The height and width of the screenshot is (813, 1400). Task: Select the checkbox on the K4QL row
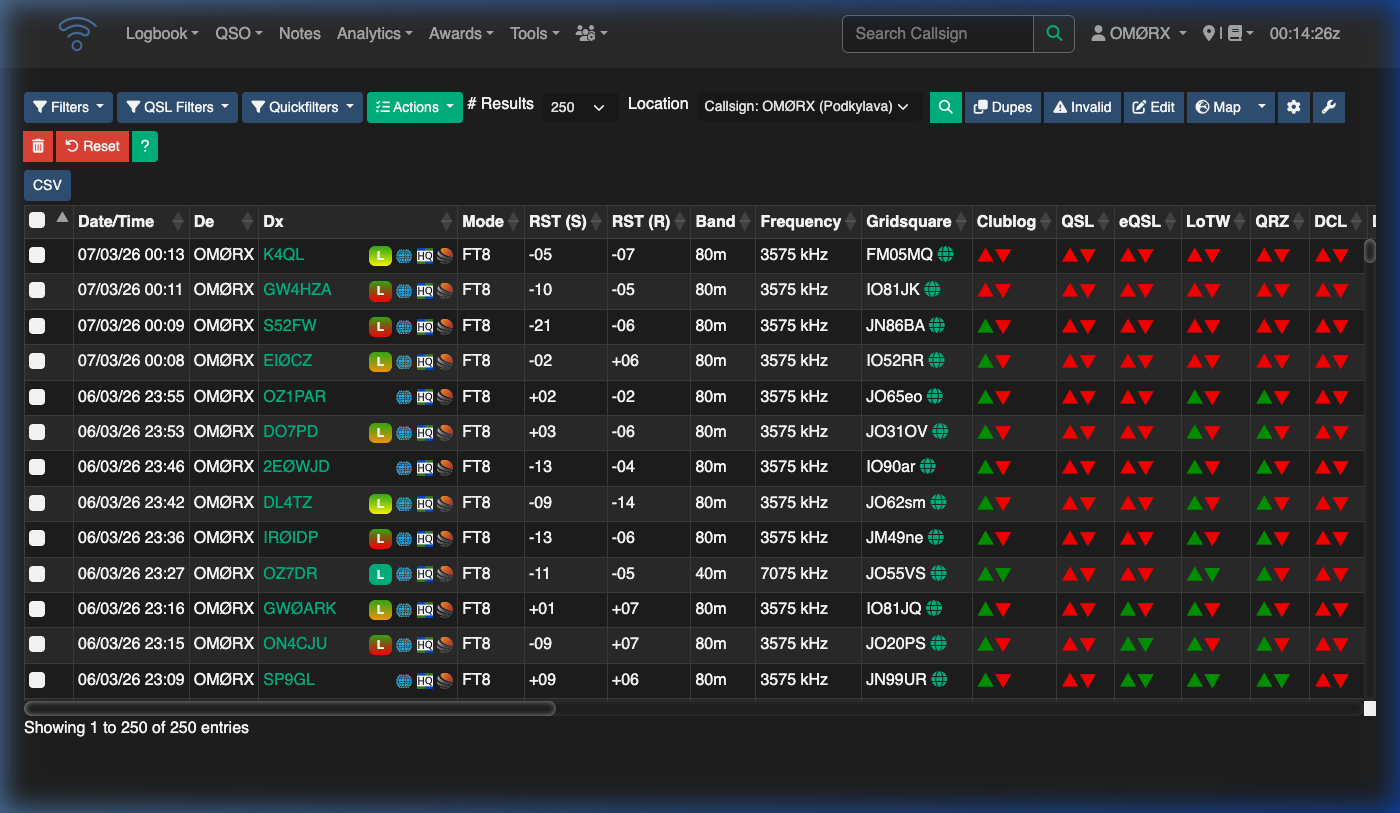(37, 255)
